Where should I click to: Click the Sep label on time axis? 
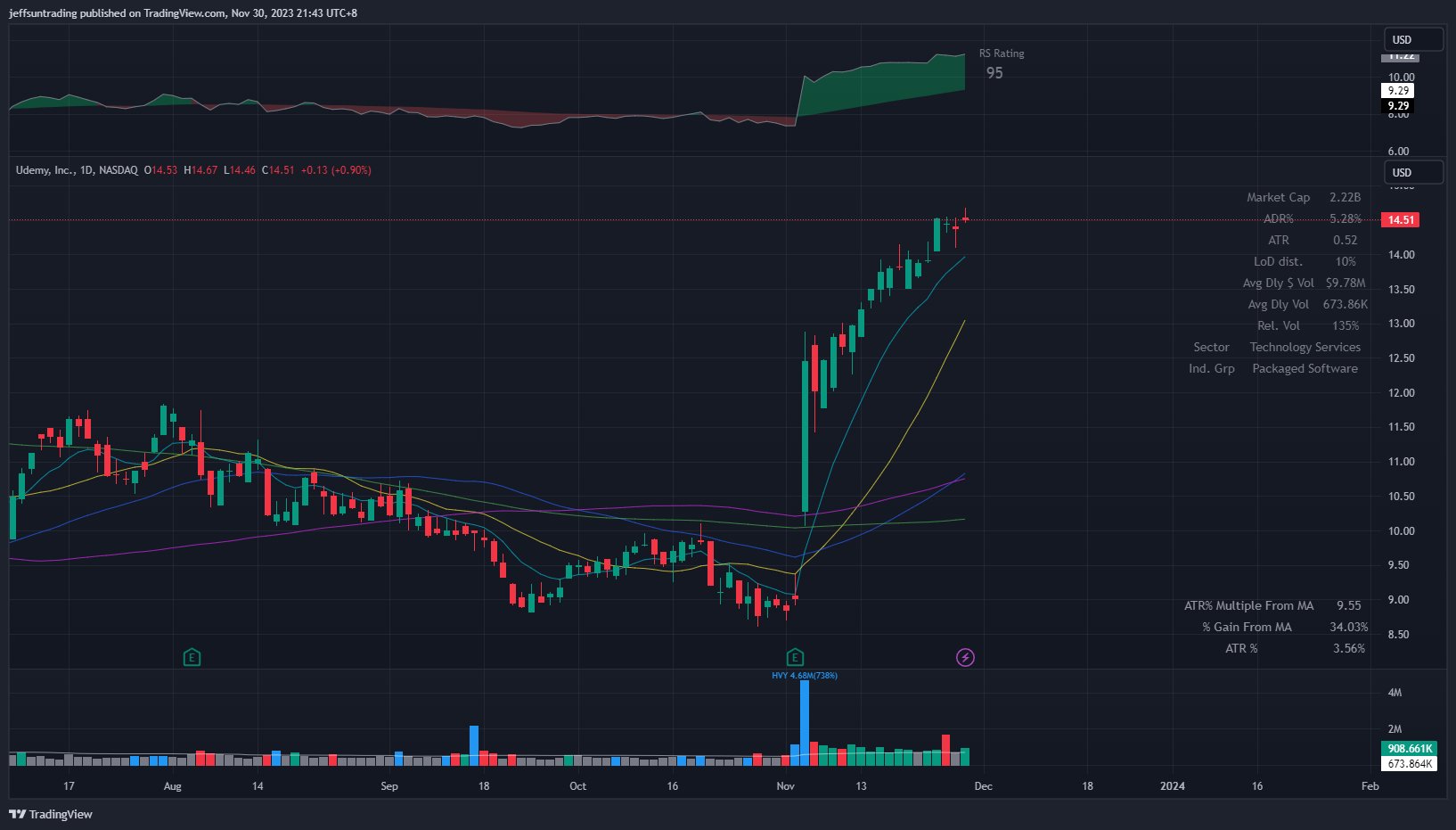coord(389,786)
